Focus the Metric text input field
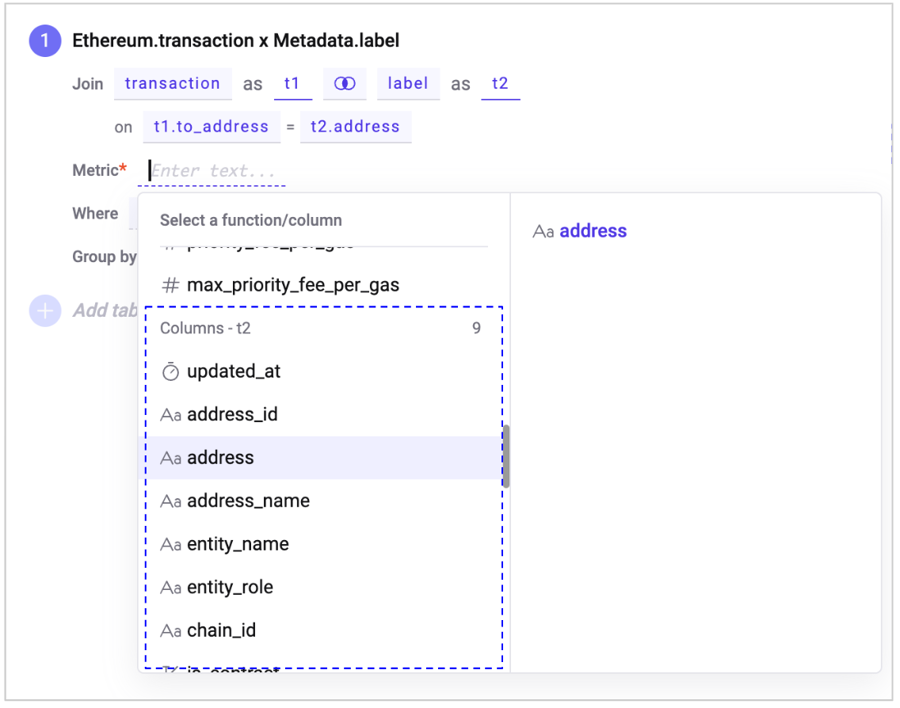900x708 pixels. pos(213,171)
